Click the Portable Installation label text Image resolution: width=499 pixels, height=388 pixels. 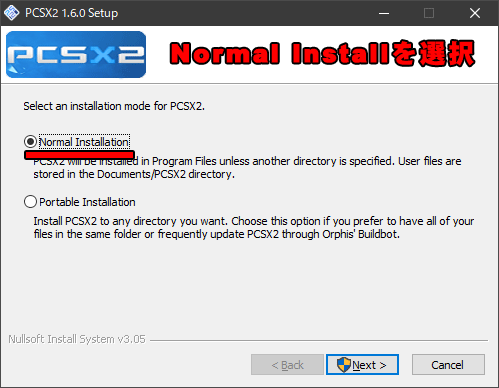click(87, 202)
